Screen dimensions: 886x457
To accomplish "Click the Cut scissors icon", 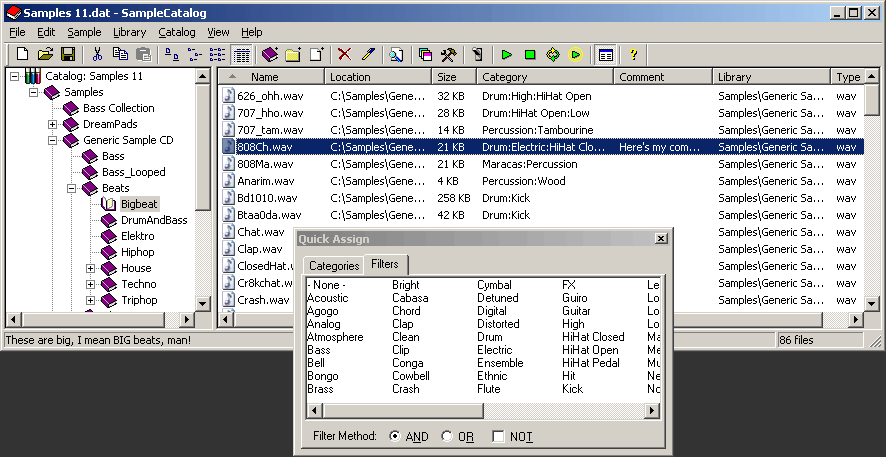I will point(97,54).
